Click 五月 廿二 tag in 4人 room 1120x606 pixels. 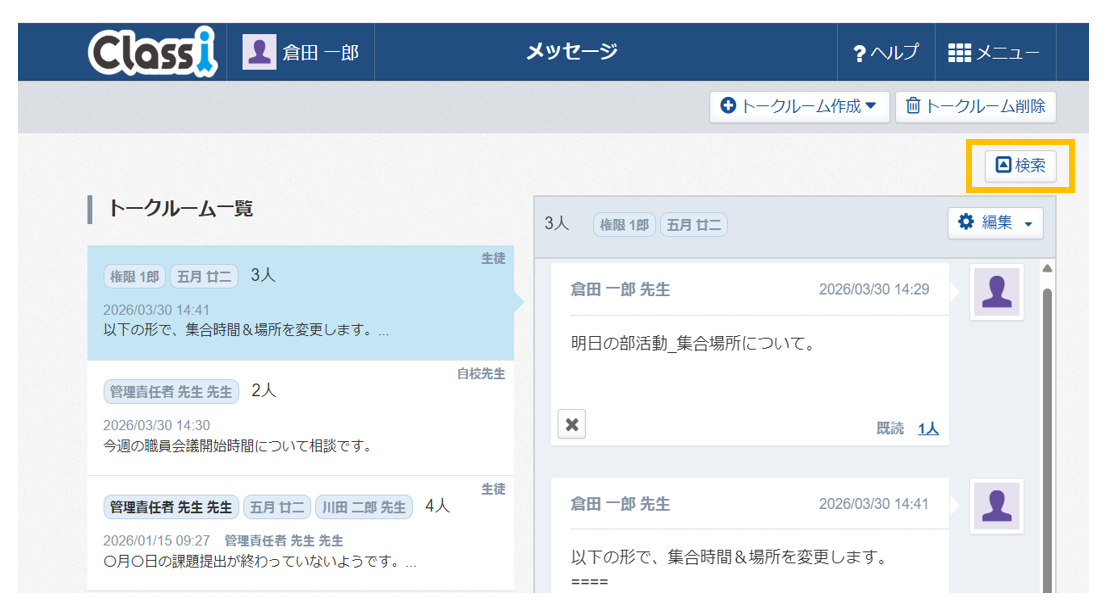click(x=277, y=507)
